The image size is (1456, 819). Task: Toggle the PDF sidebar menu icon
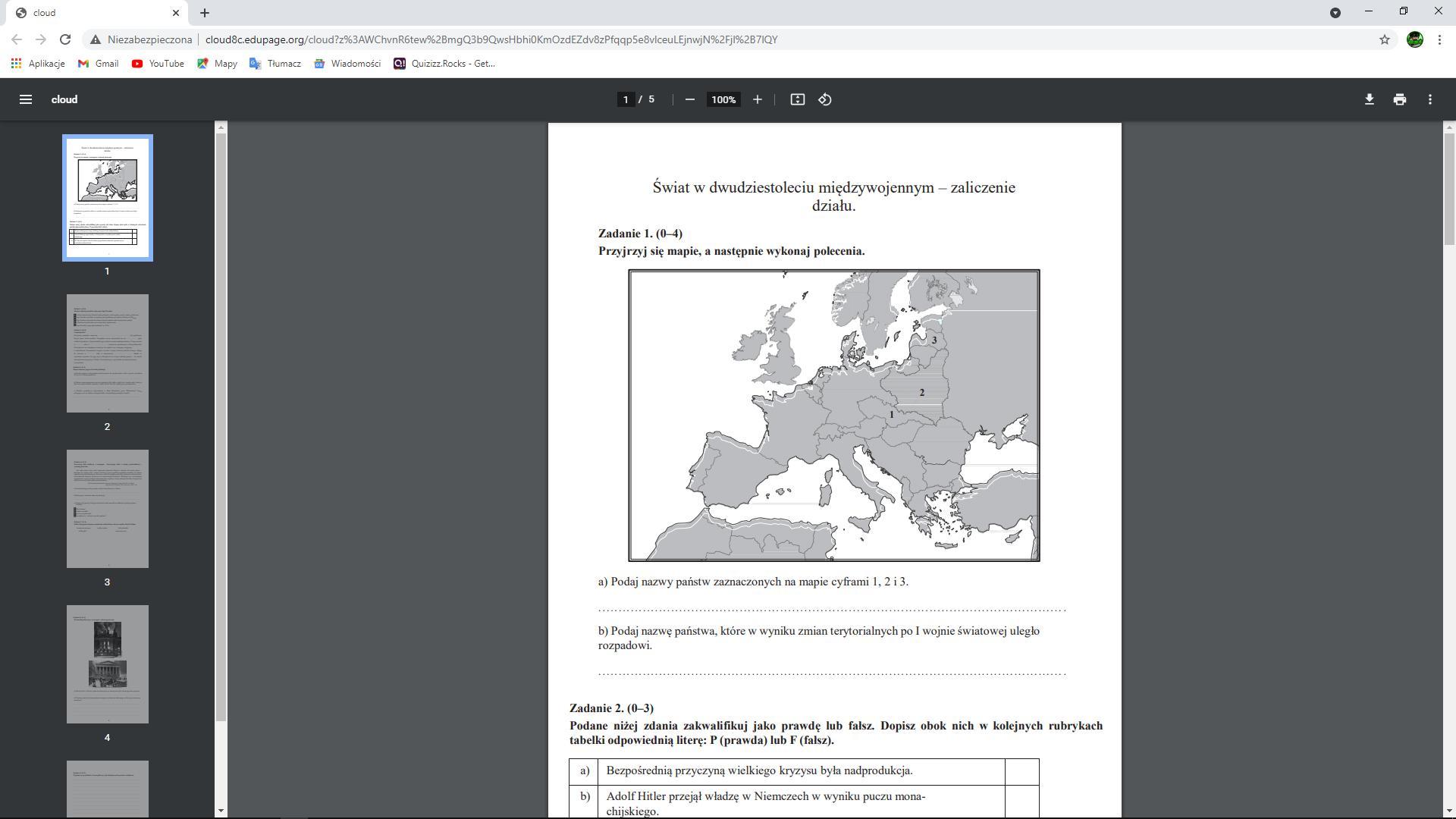25,99
